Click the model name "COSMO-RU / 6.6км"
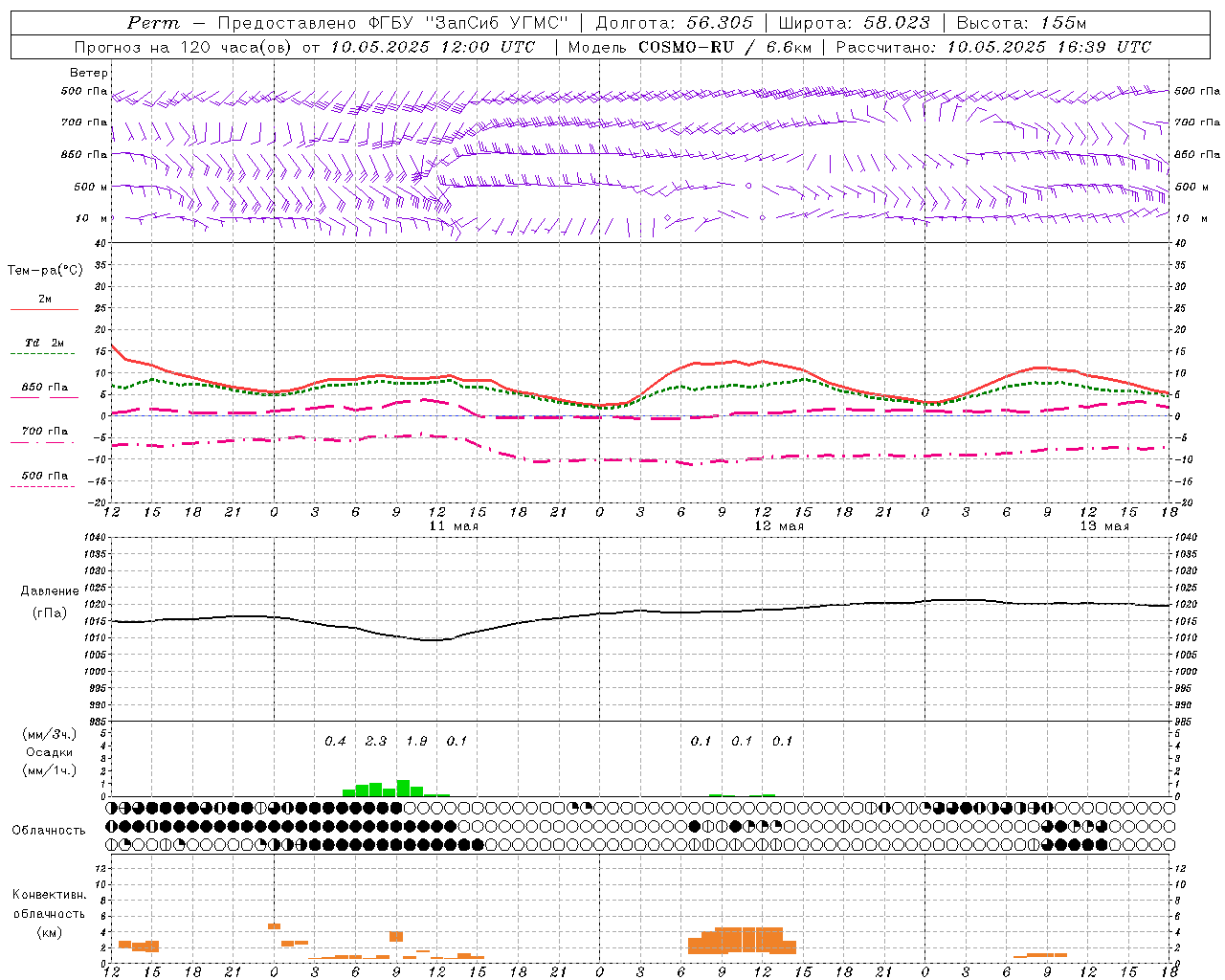1225x980 pixels. click(724, 47)
